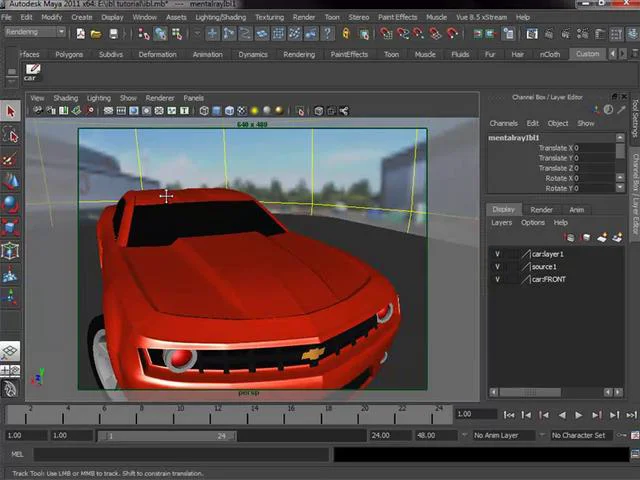
Task: Toggle visibility of carslayer1
Action: pos(497,254)
